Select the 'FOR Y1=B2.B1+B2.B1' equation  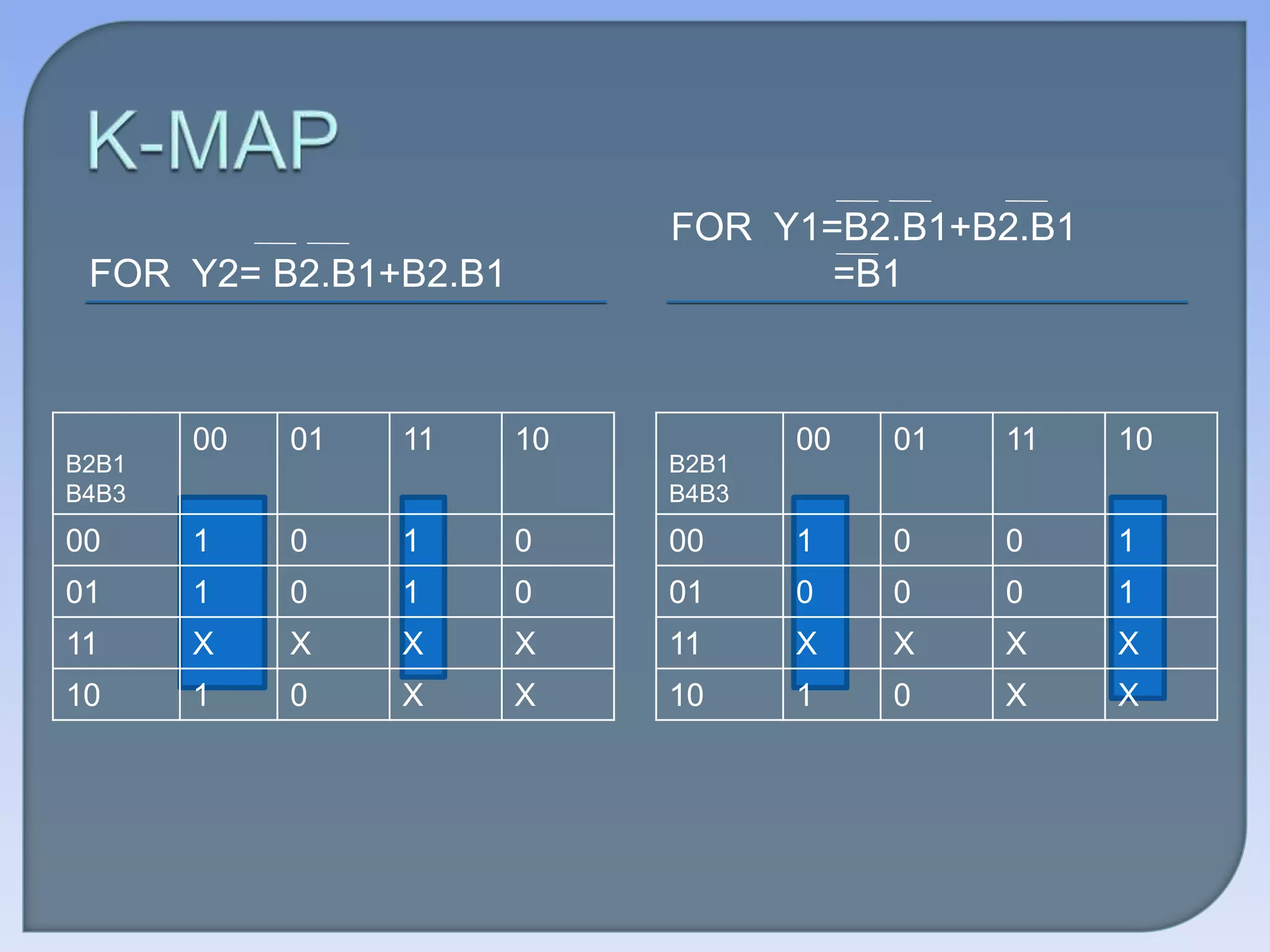(873, 226)
